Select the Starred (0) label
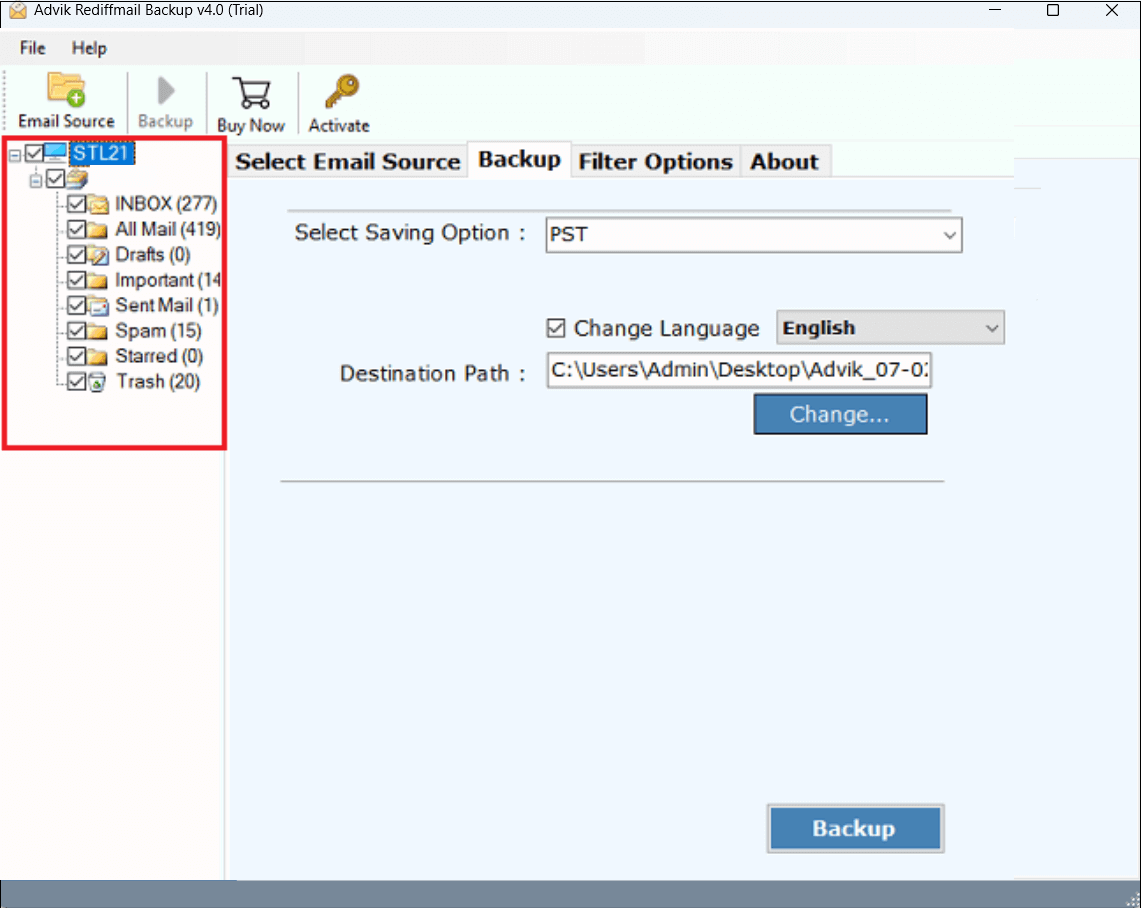 159,356
